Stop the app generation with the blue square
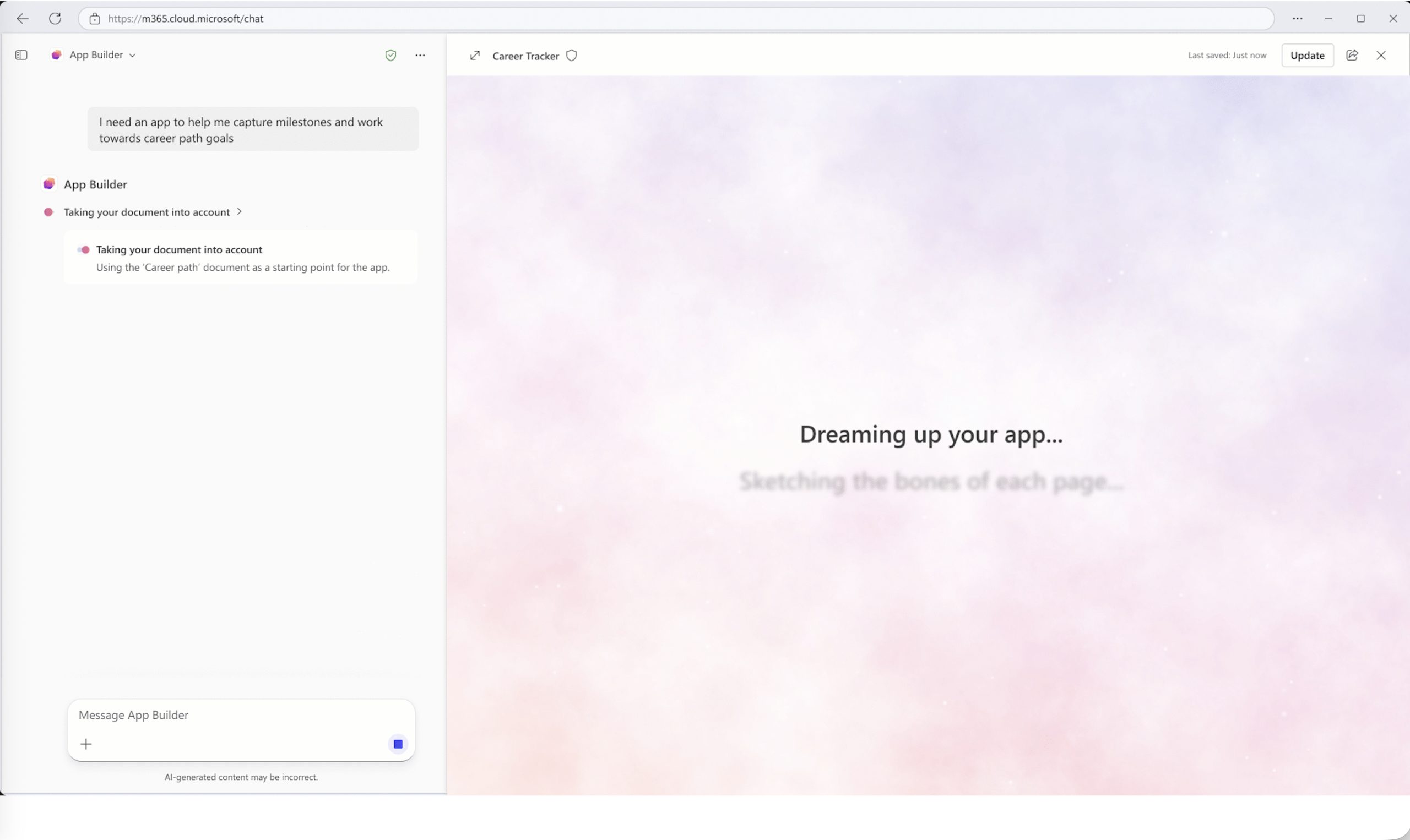The height and width of the screenshot is (840, 1410). coord(398,743)
